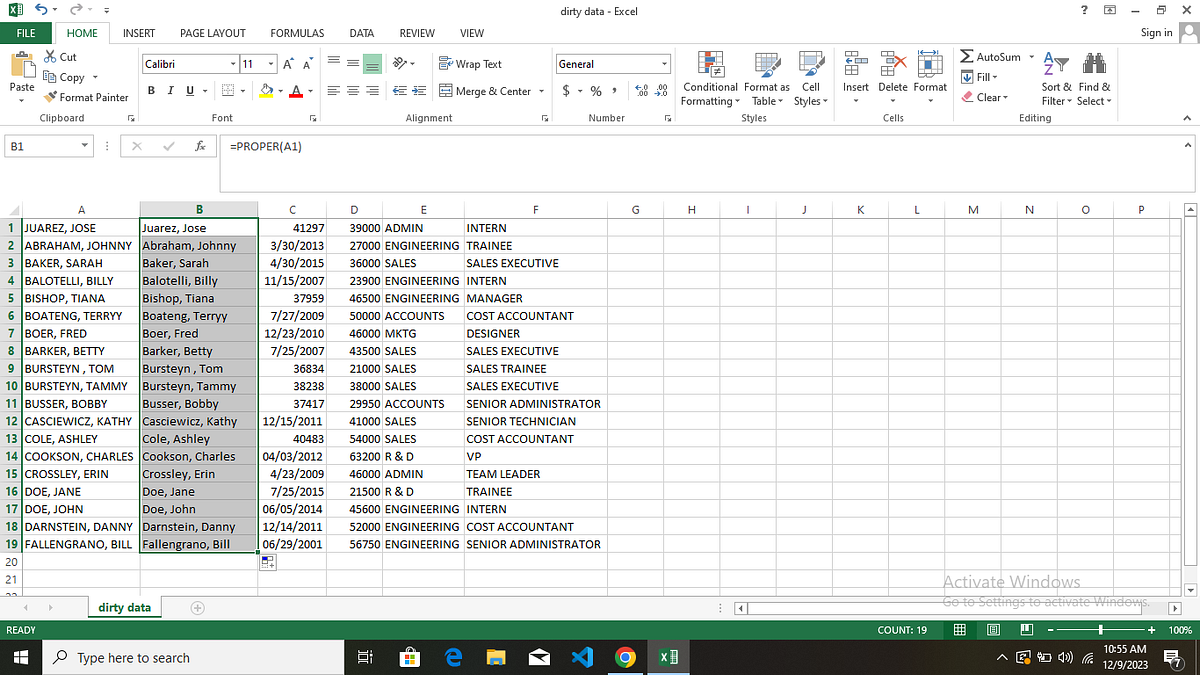
Task: Click Merge & Center
Action: [x=487, y=90]
